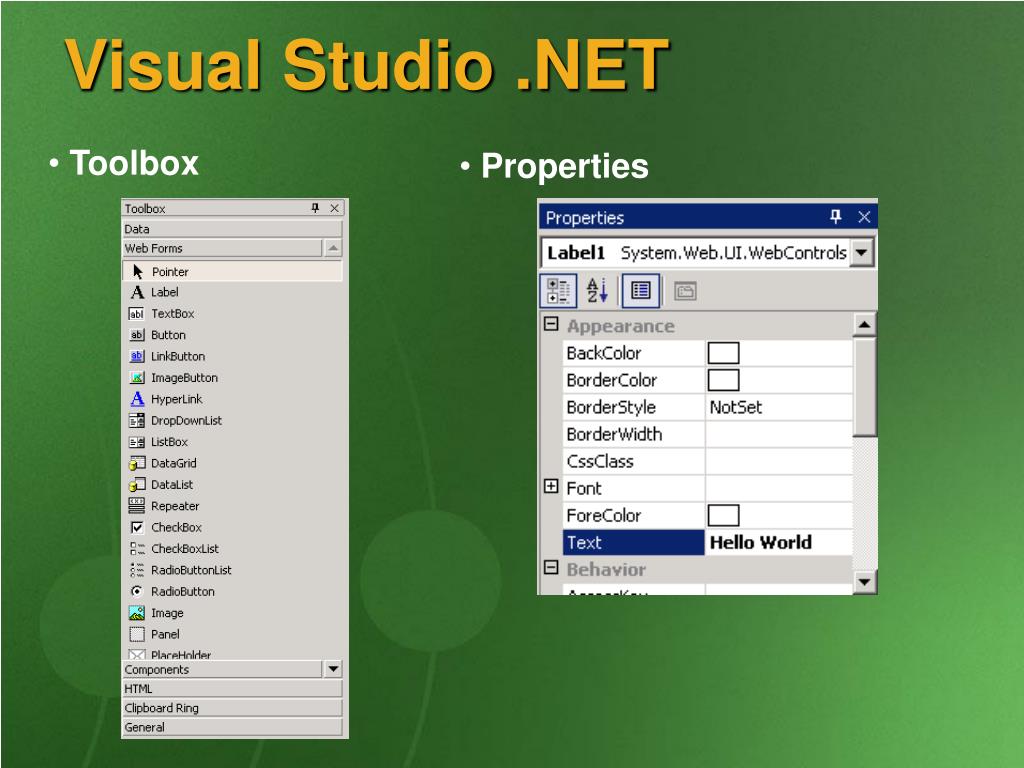Select the CheckBox control icon
The image size is (1024, 768).
136,527
